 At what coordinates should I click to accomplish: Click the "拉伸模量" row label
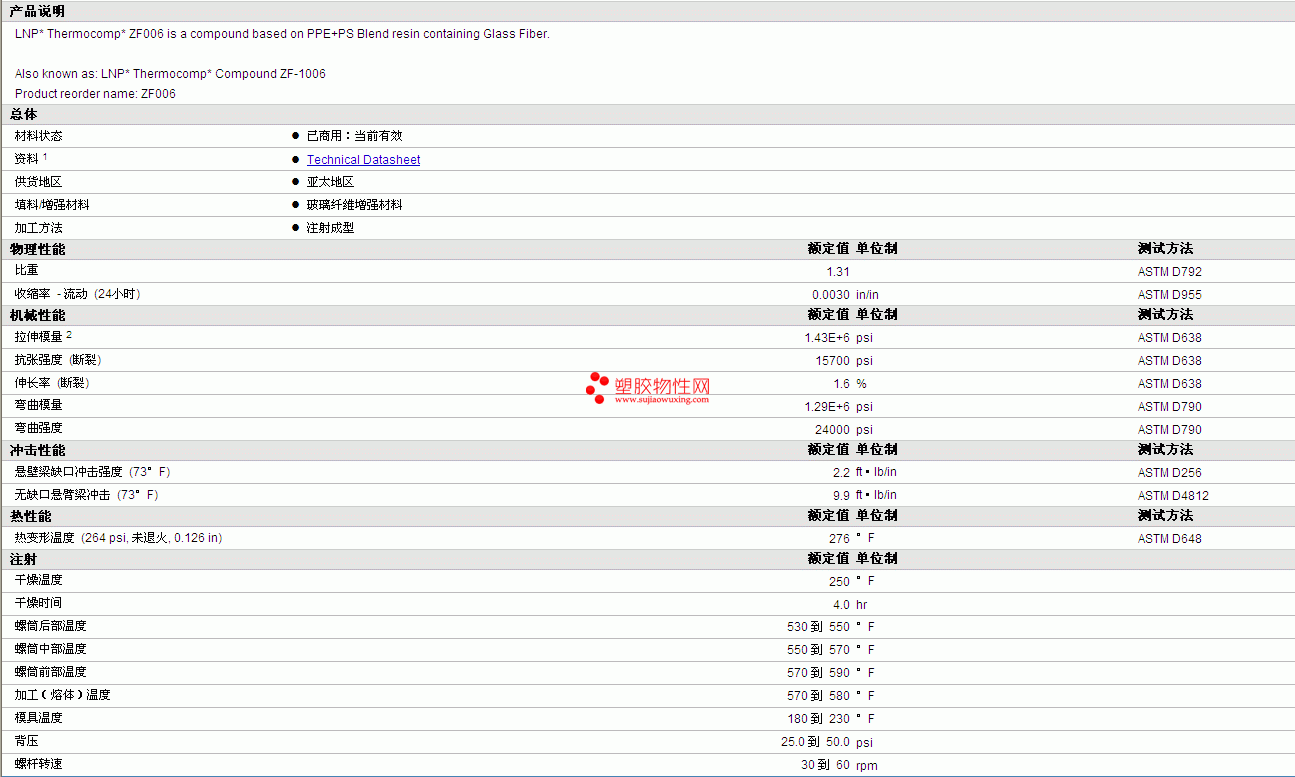(38, 337)
